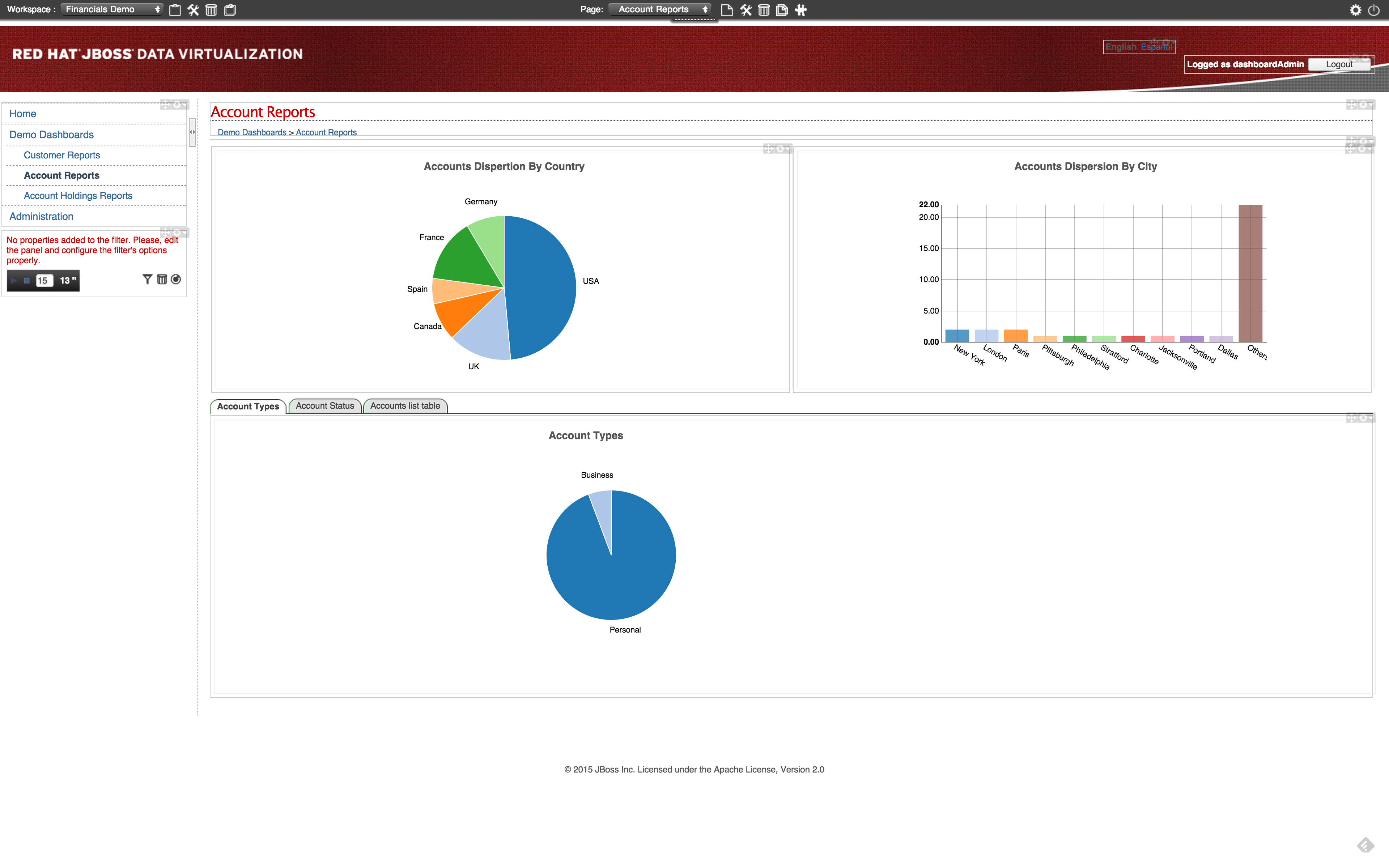Click the Logout button

(x=1338, y=64)
